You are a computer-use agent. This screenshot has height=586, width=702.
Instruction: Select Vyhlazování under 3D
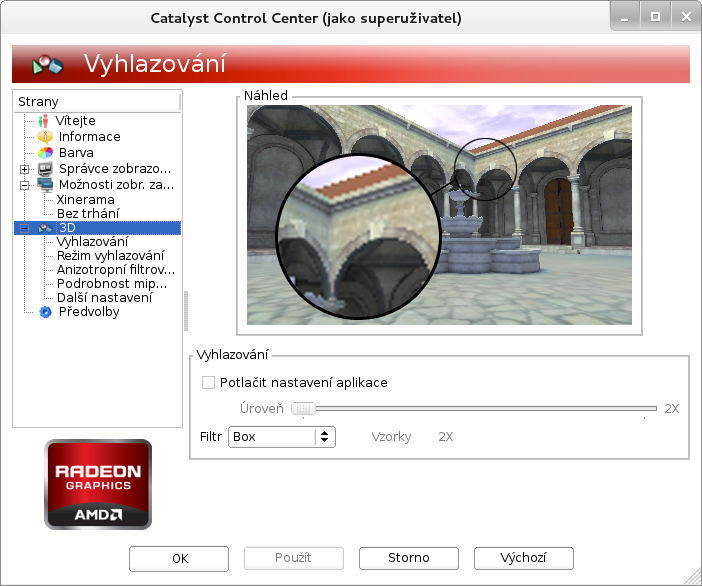point(92,242)
